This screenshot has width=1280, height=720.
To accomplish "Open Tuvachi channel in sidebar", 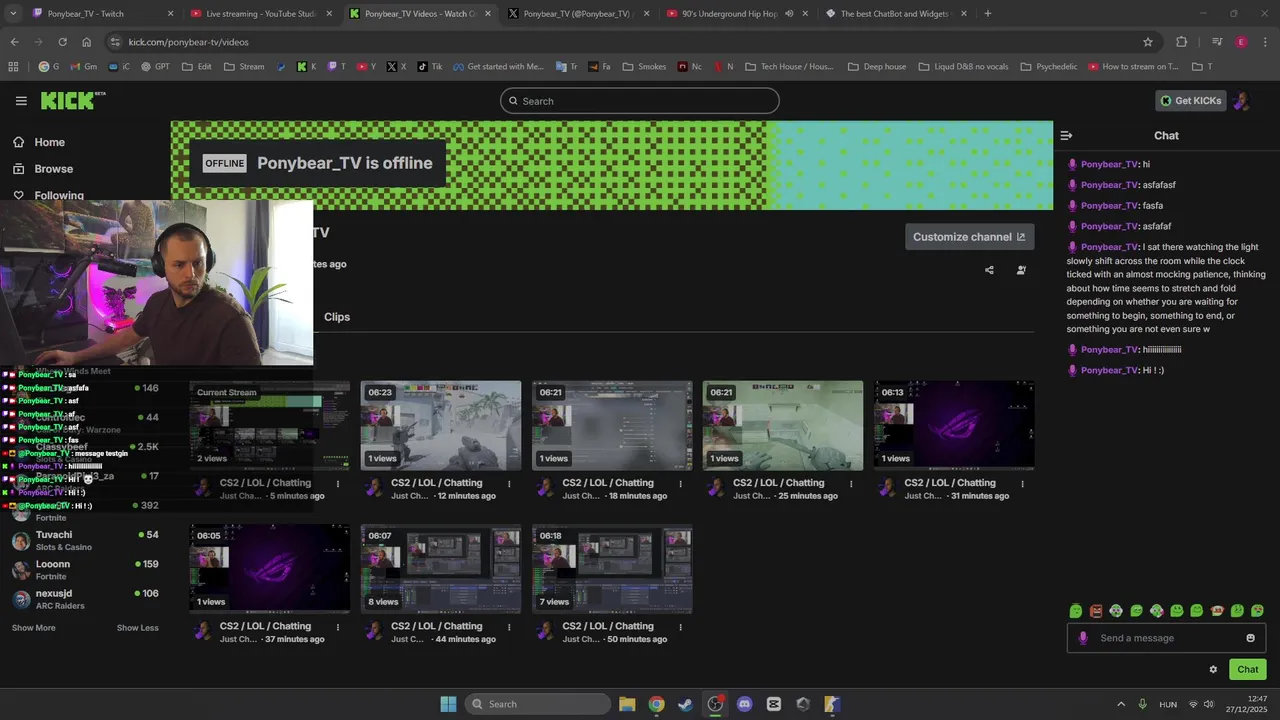I will [84, 541].
